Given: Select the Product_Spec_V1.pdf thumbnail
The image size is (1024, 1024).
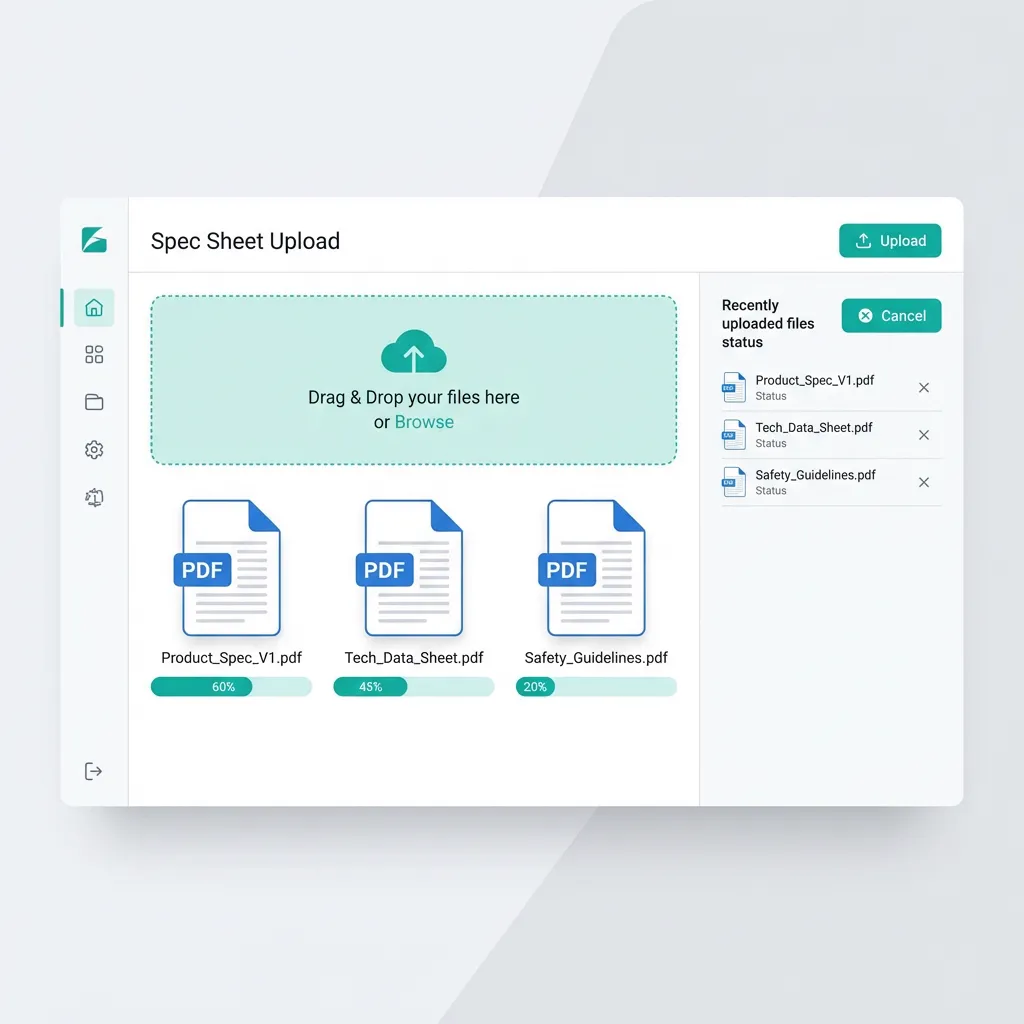Looking at the screenshot, I should (x=230, y=567).
